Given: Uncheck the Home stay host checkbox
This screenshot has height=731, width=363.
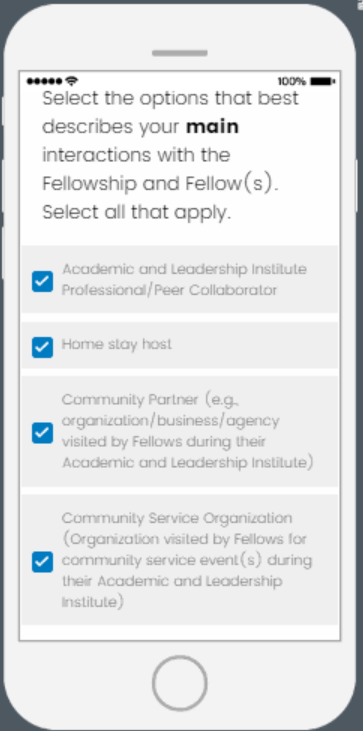Looking at the screenshot, I should [42, 347].
